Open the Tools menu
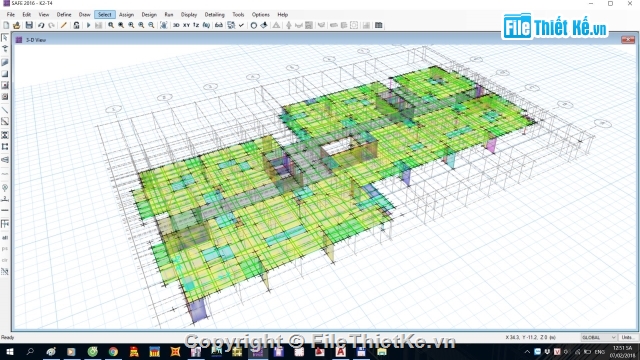Viewport: 640px width, 360px height. click(238, 15)
